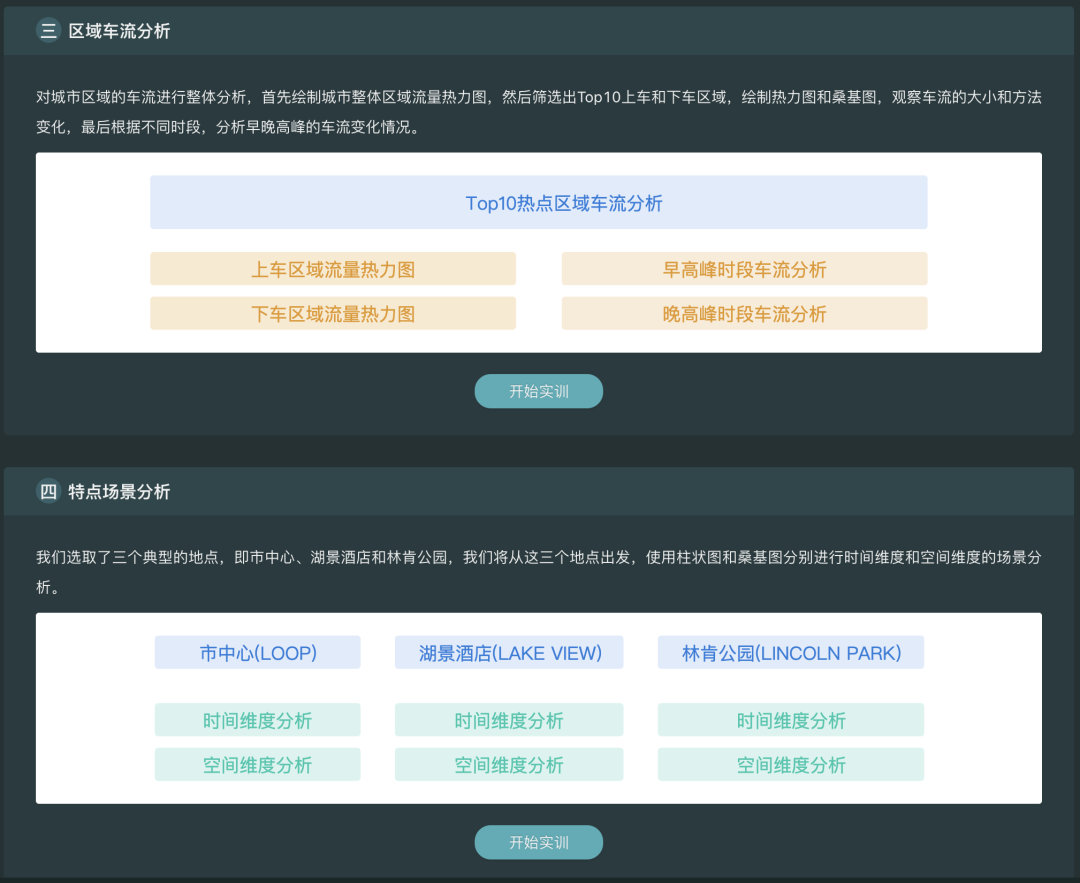Screen dimensions: 1080x883
Task: Select the Top10热点区域车流分析 banner
Action: pyautogui.click(x=539, y=202)
